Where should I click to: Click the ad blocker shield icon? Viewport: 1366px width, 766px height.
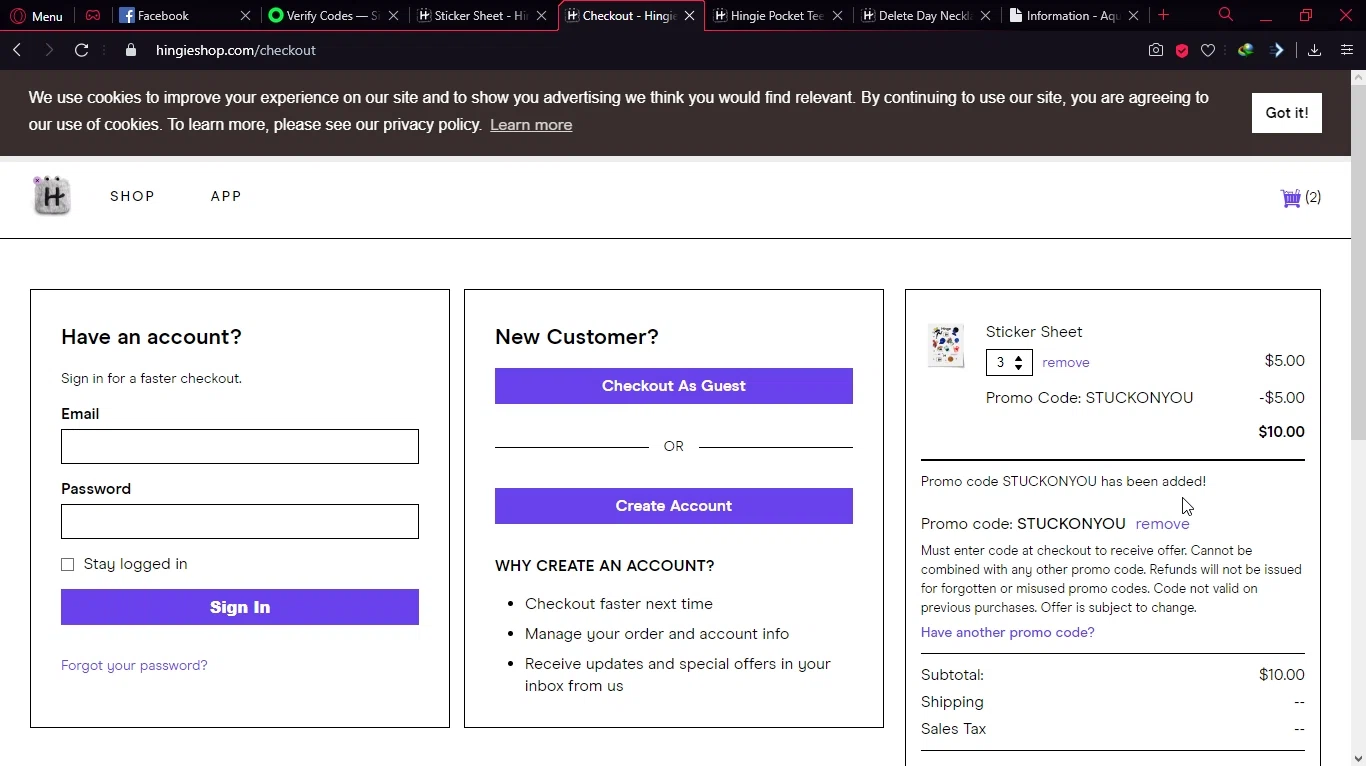(x=1182, y=50)
